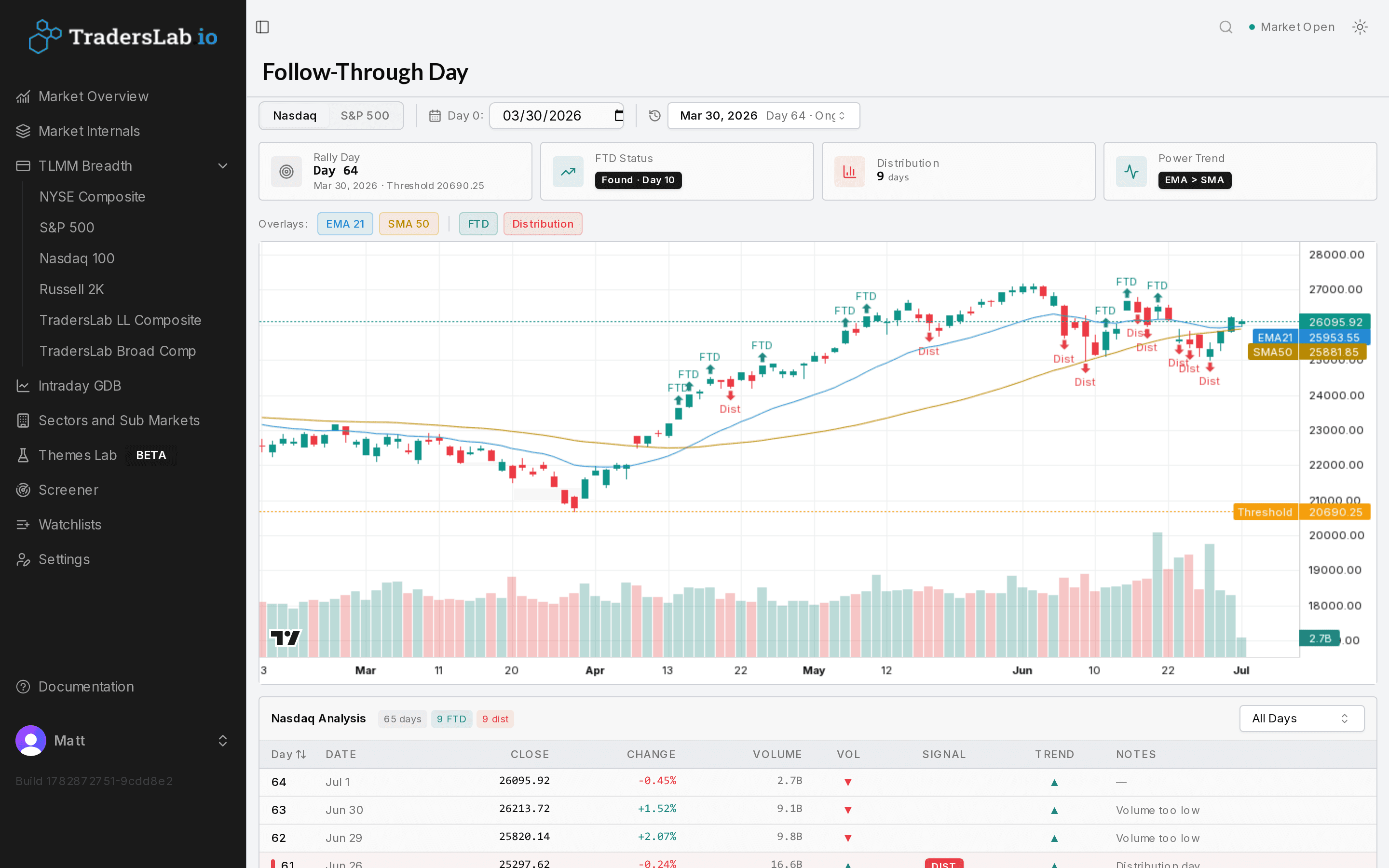Image resolution: width=1389 pixels, height=868 pixels.
Task: Select the S&P 500 index tab
Action: [365, 116]
